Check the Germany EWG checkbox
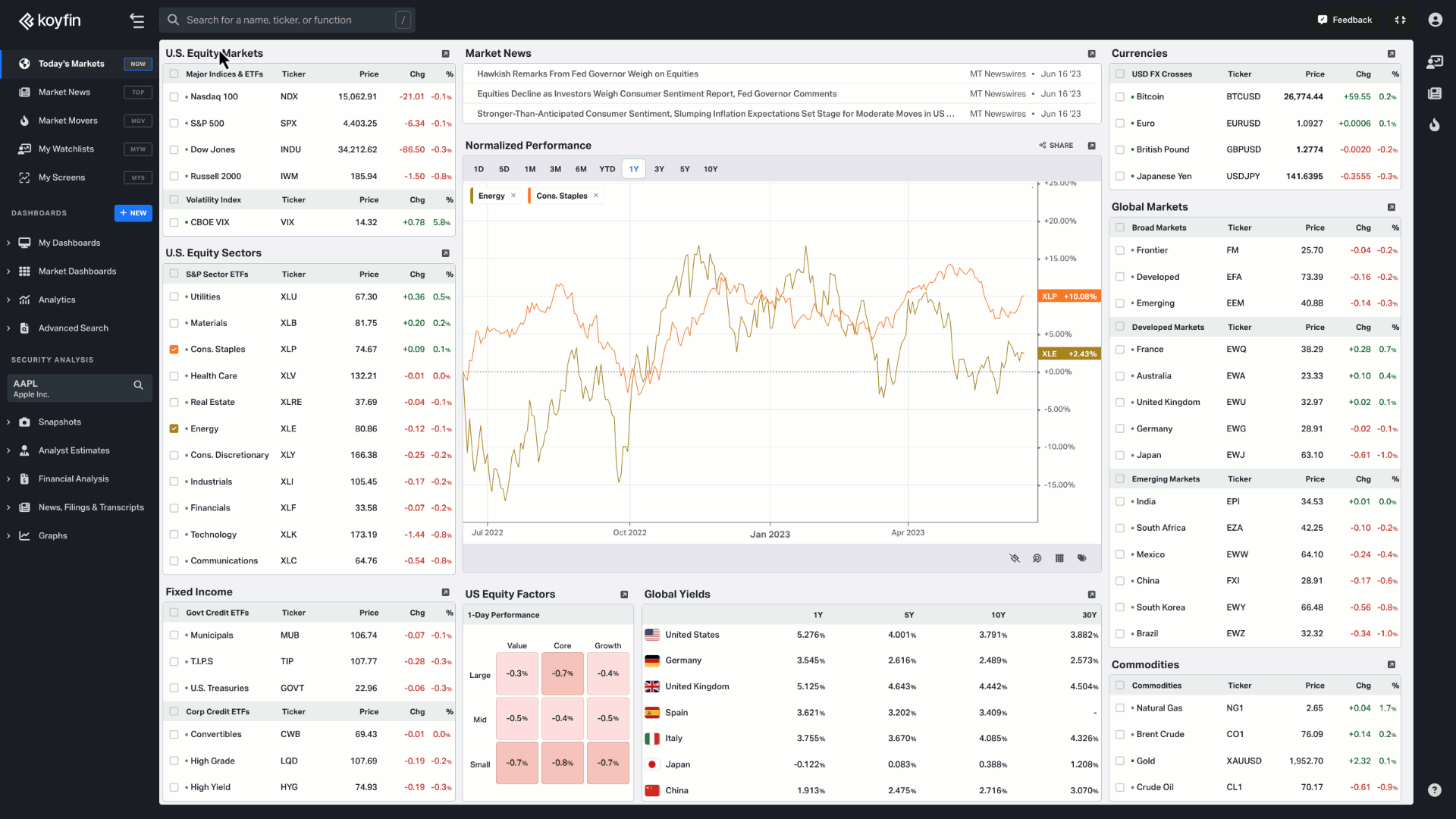 pos(1120,429)
